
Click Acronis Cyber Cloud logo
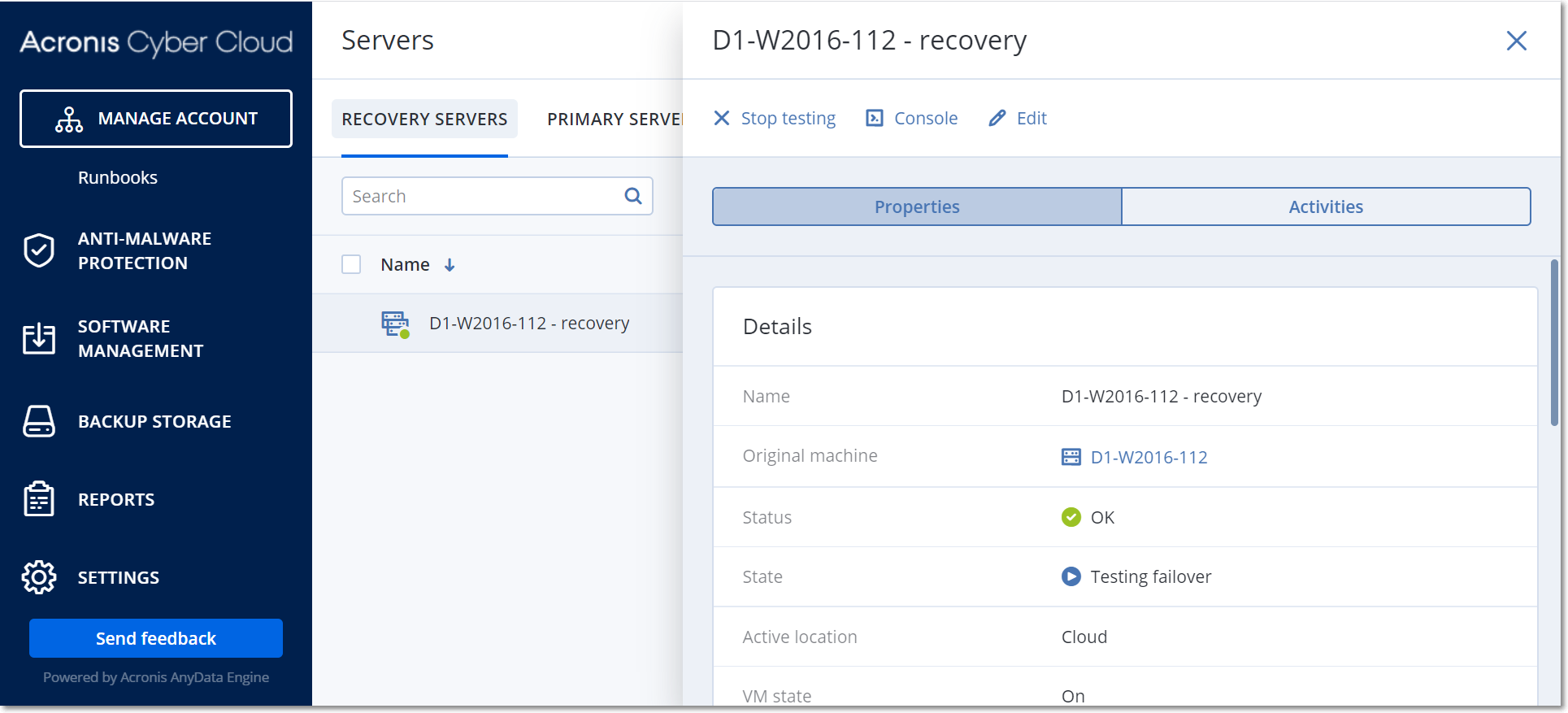[x=156, y=42]
